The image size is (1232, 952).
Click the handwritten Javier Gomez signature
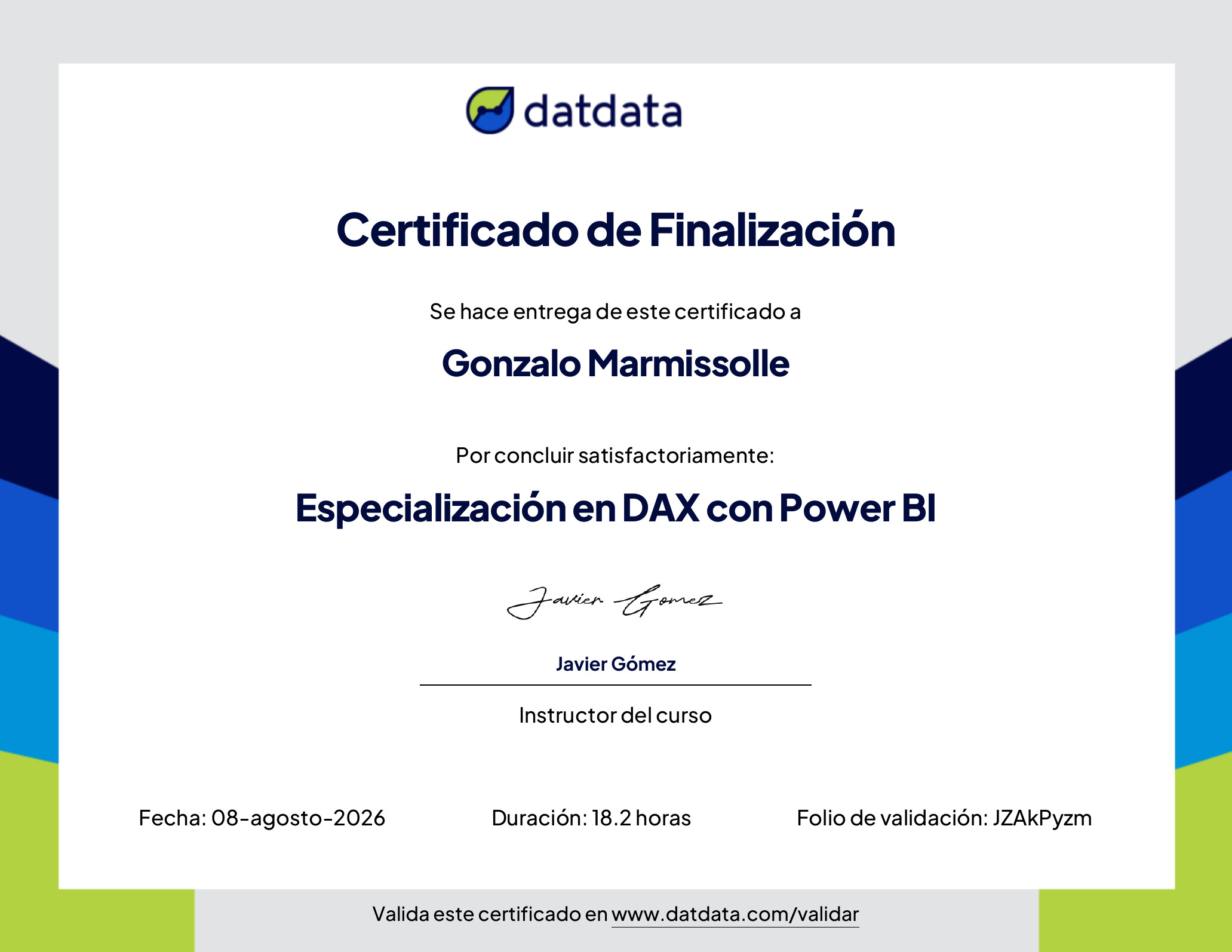click(x=615, y=602)
